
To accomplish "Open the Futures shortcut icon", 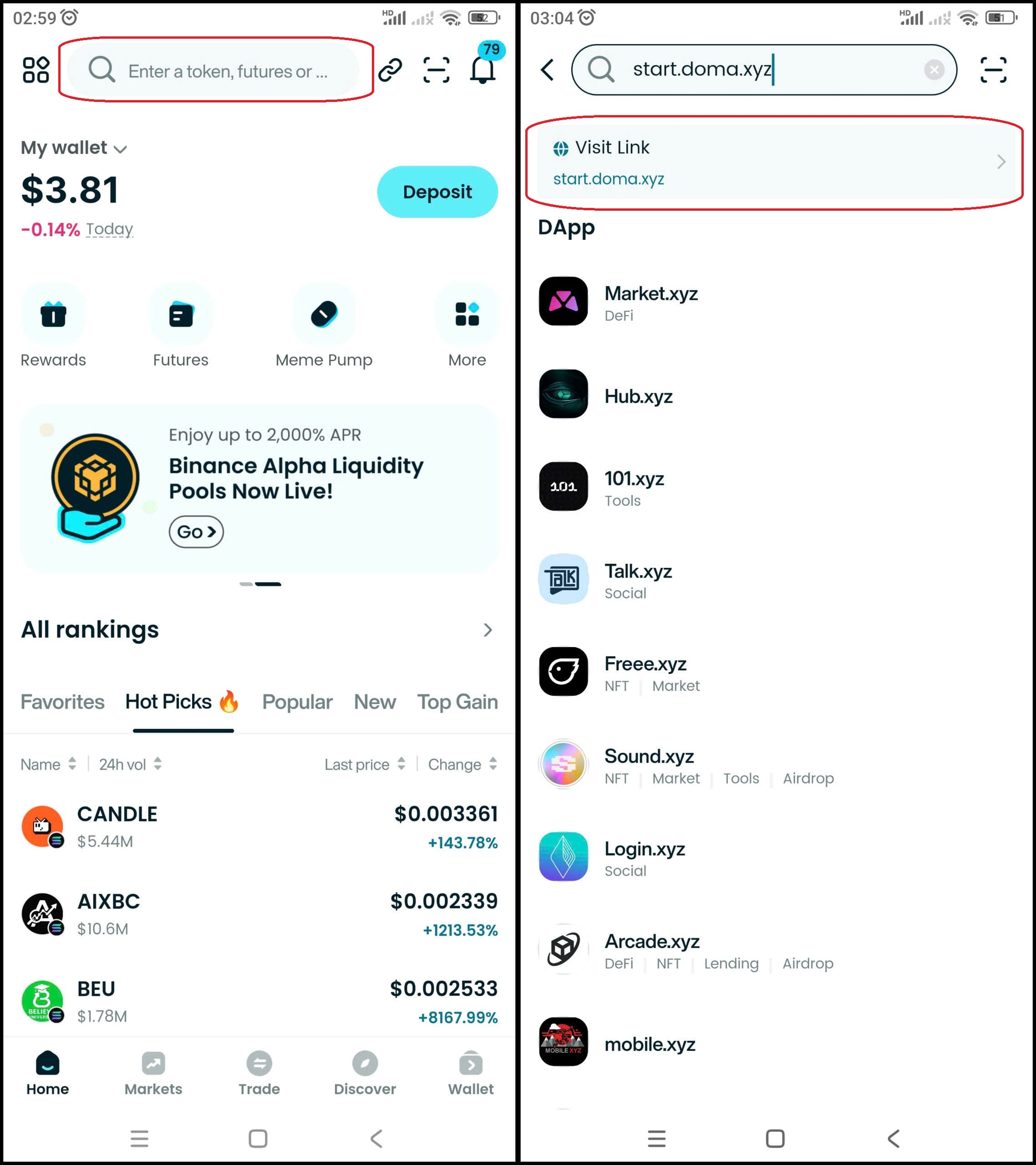I will [181, 314].
